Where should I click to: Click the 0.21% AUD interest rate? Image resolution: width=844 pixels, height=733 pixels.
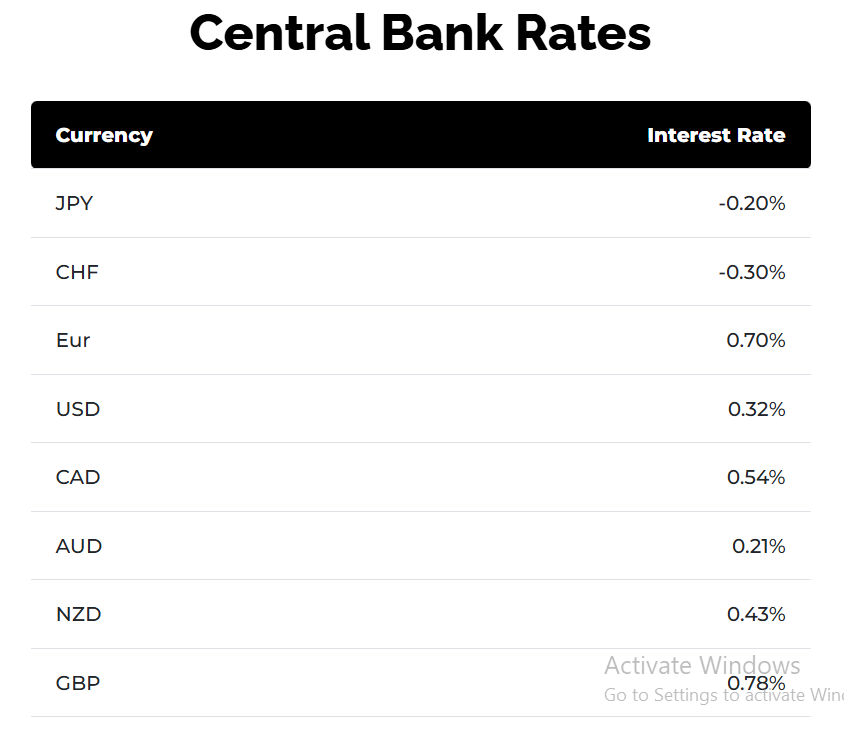[x=758, y=546]
